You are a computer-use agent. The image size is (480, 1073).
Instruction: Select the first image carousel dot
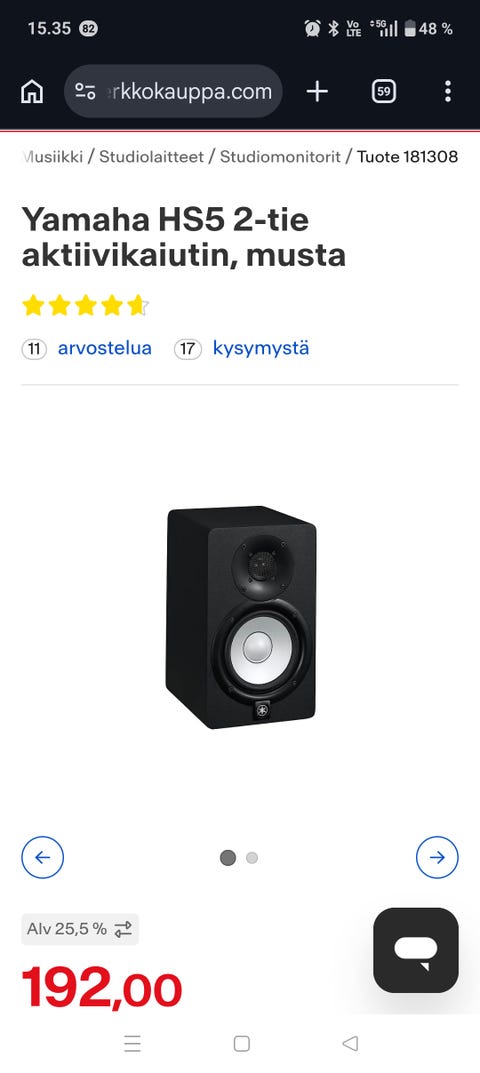coord(228,857)
